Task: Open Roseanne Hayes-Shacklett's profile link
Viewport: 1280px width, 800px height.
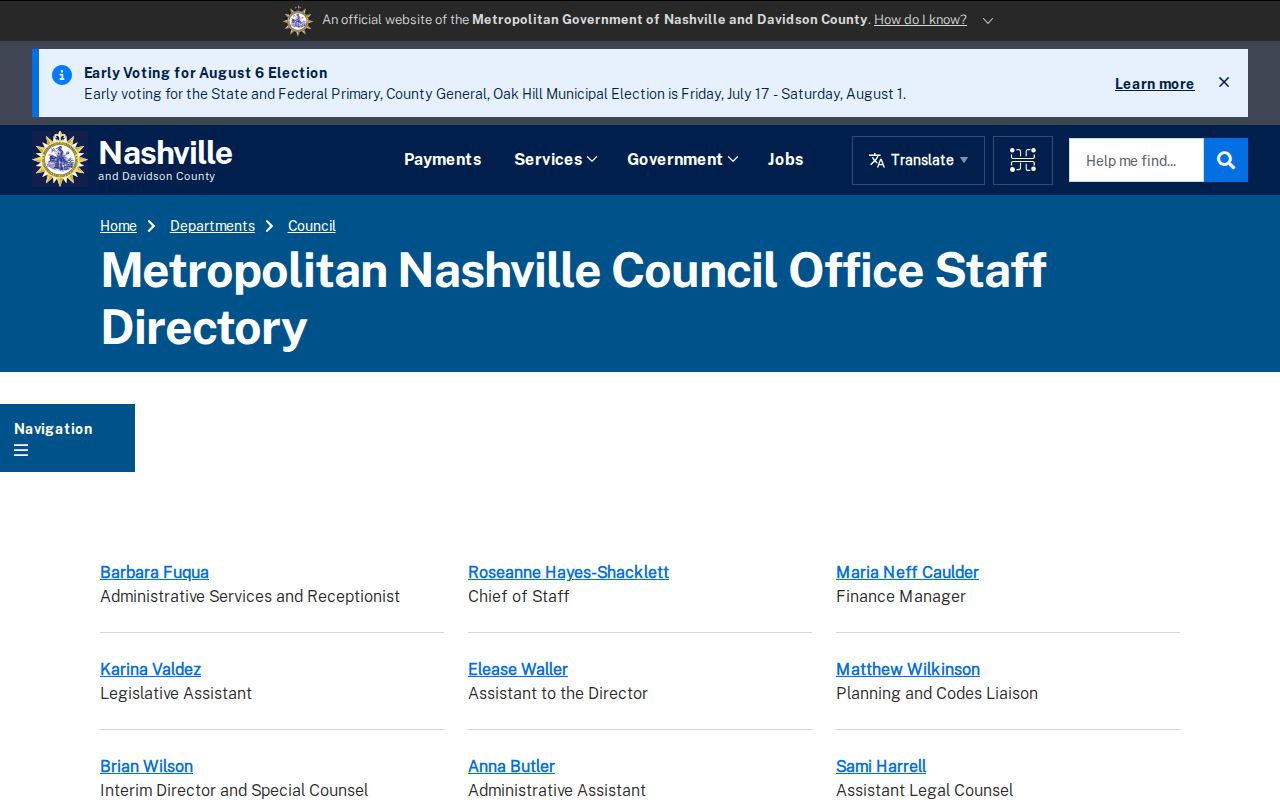Action: pyautogui.click(x=568, y=572)
